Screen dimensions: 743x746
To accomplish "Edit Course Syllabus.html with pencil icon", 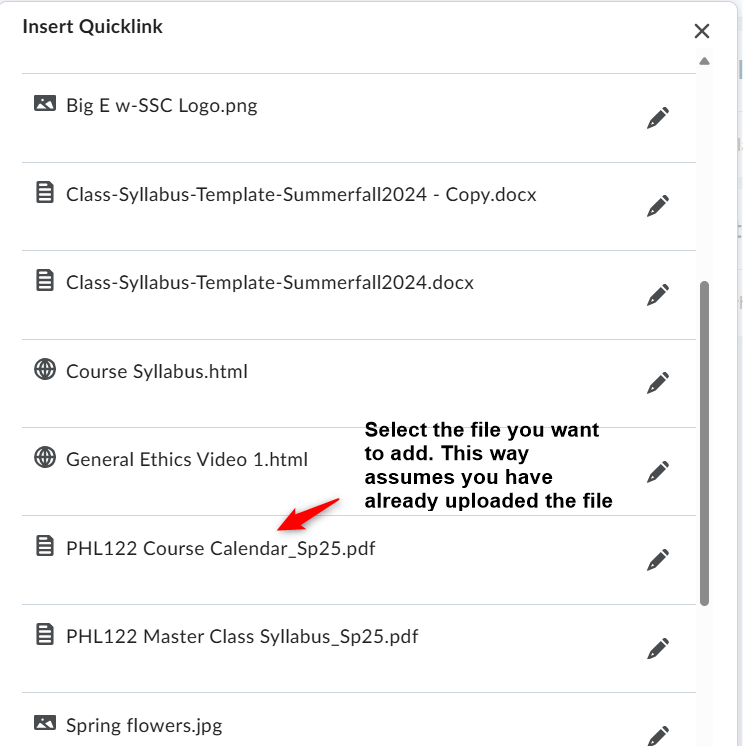I will point(658,383).
